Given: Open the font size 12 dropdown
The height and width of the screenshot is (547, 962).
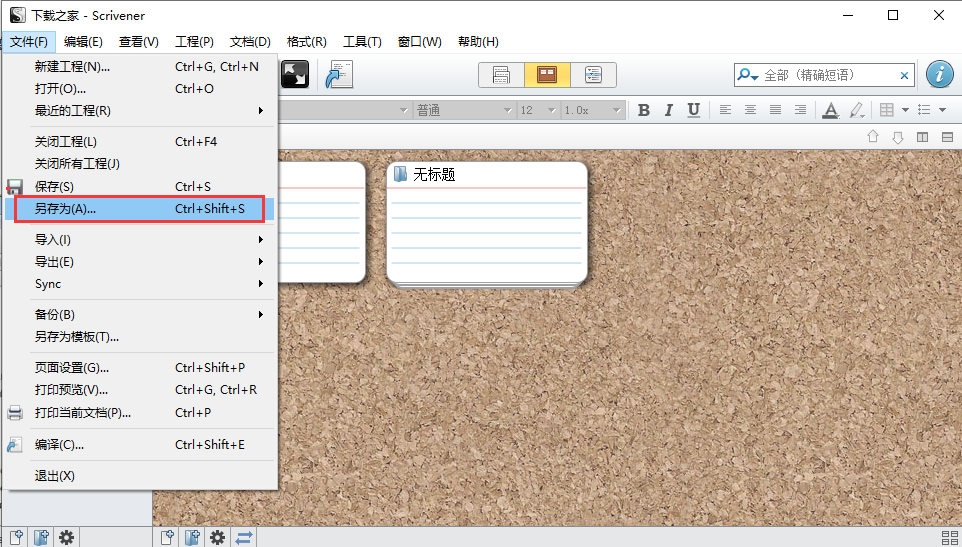Looking at the screenshot, I should [x=538, y=110].
